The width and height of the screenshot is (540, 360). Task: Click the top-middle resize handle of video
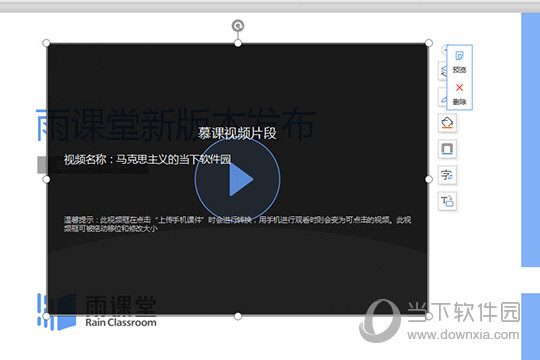238,43
